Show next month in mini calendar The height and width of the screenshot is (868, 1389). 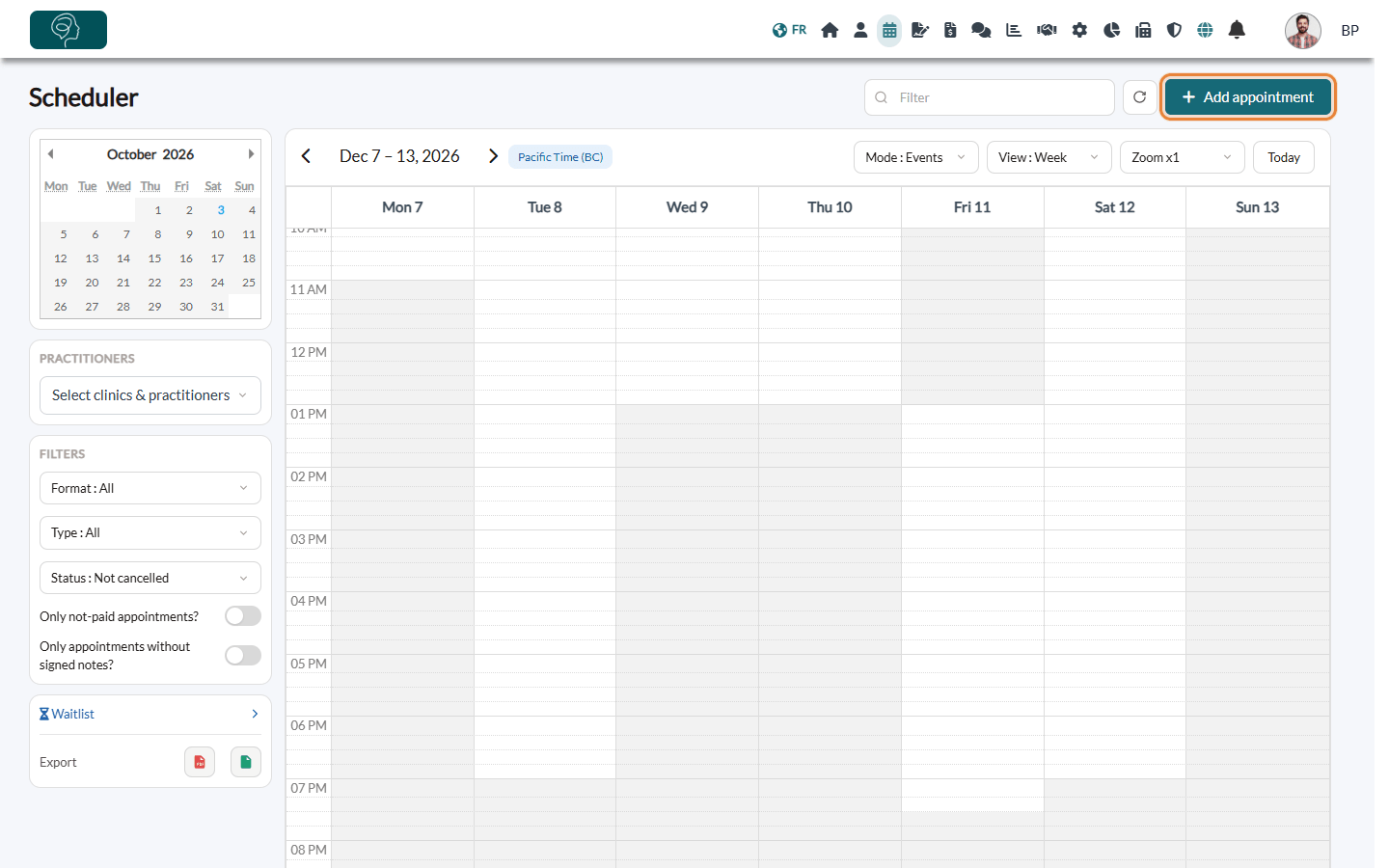(x=251, y=154)
